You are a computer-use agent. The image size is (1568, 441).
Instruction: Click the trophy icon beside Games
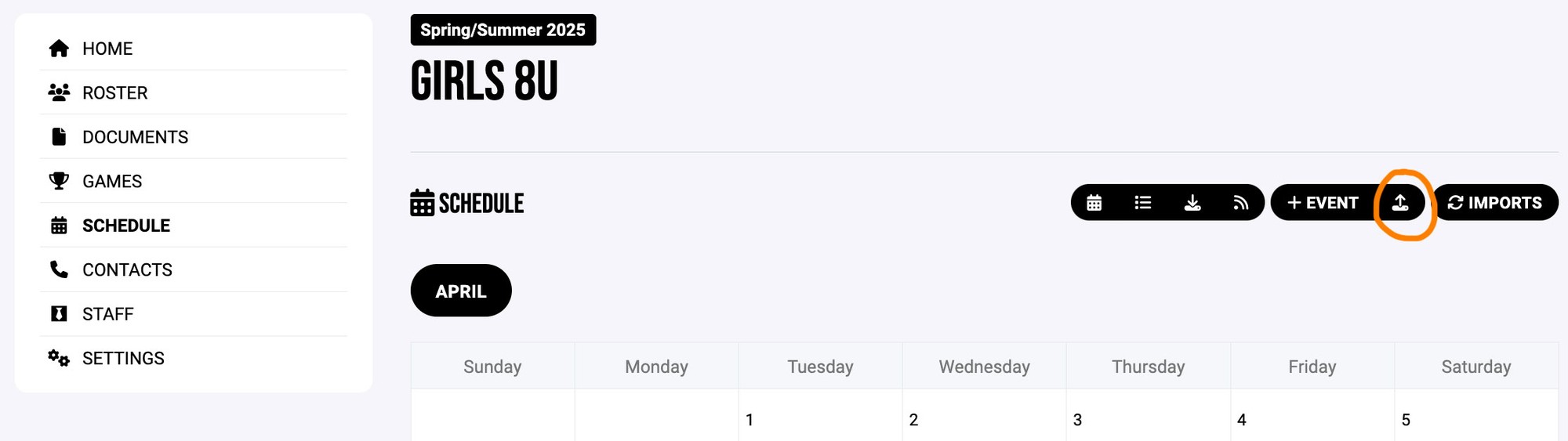point(59,181)
